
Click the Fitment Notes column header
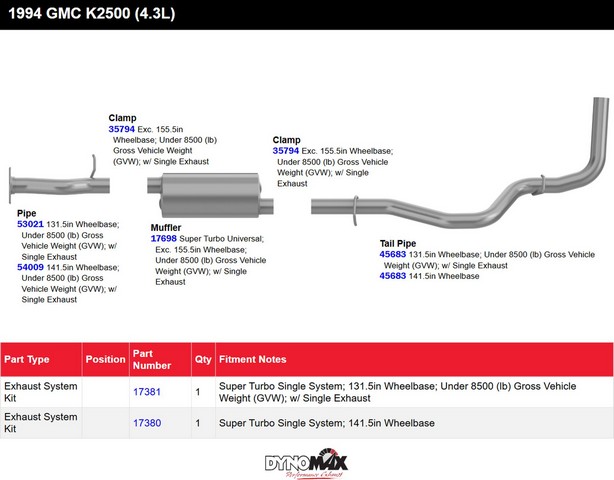(x=252, y=359)
